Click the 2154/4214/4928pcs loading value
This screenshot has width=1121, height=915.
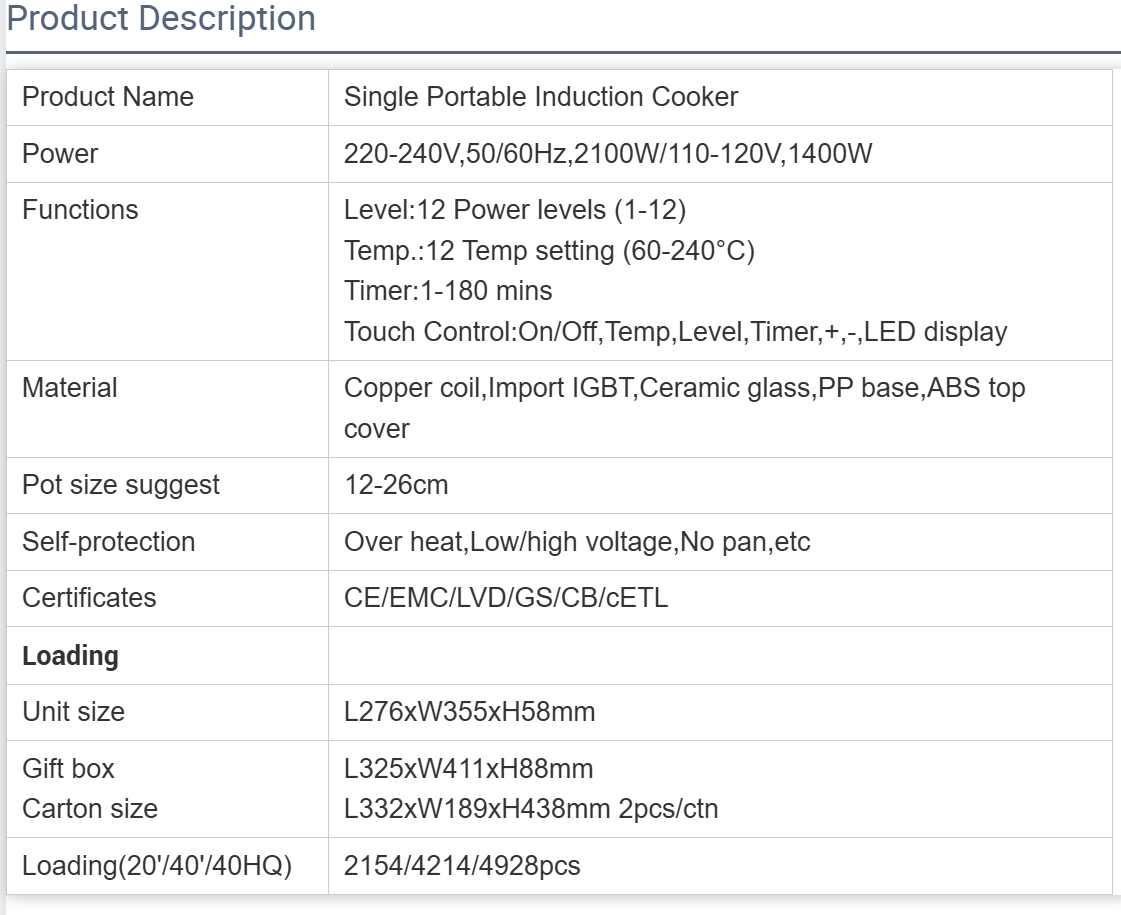tap(461, 866)
